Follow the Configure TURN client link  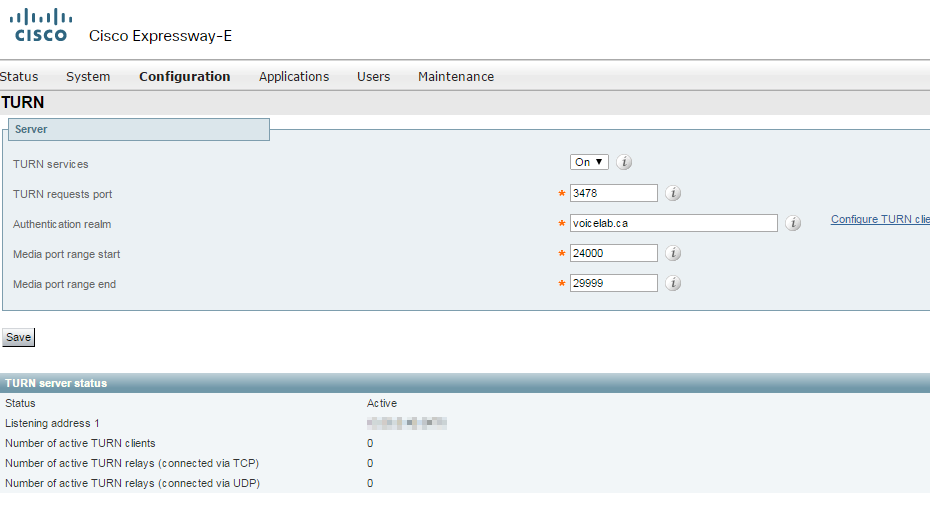880,219
